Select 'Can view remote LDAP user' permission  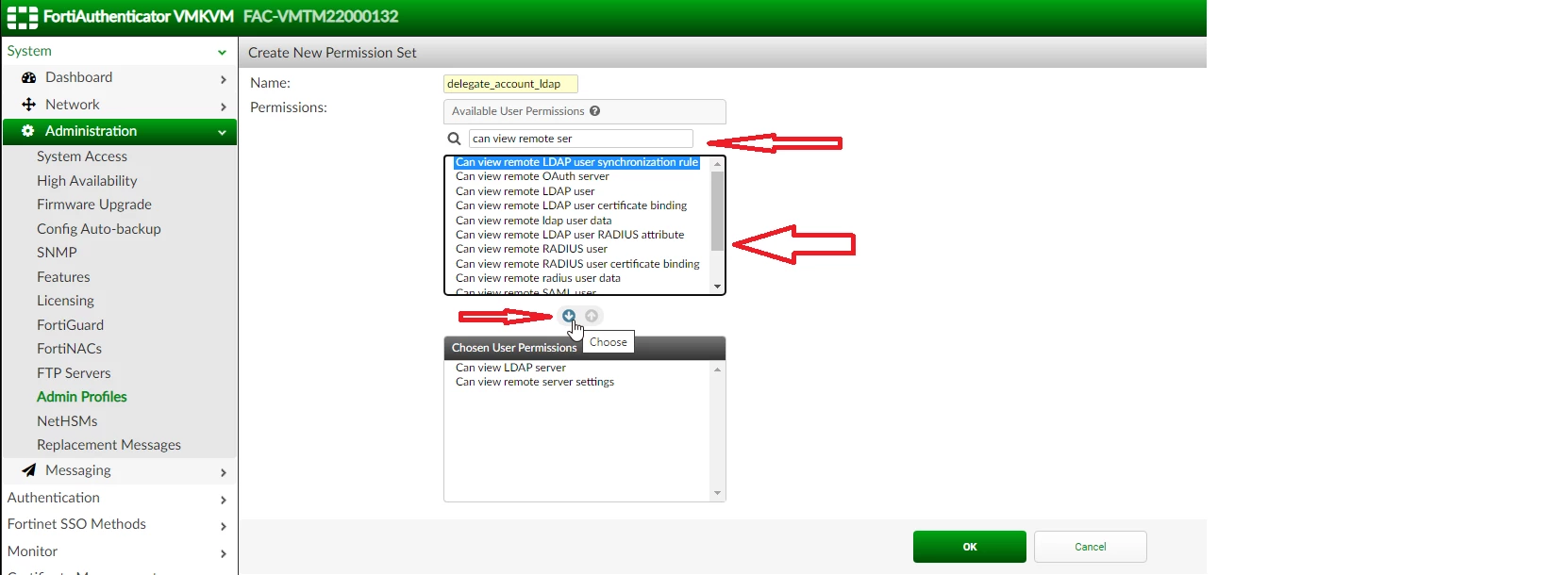pyautogui.click(x=525, y=191)
